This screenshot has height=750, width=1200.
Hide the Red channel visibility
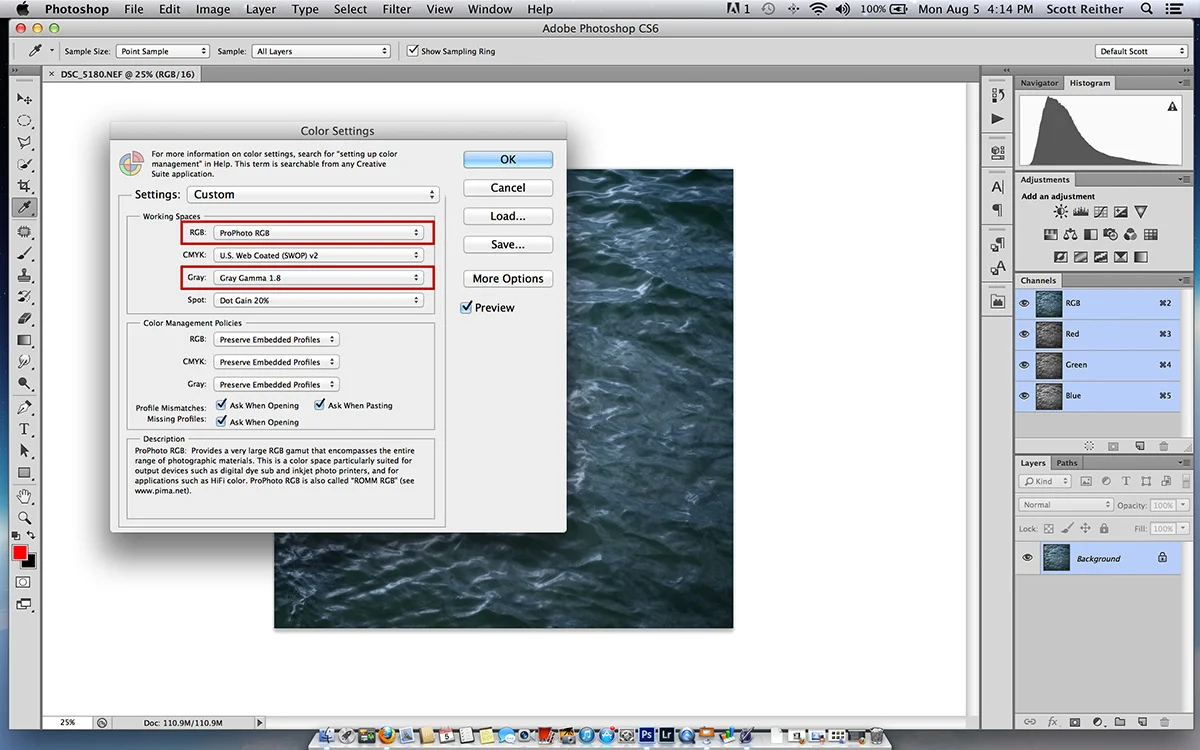point(1024,334)
